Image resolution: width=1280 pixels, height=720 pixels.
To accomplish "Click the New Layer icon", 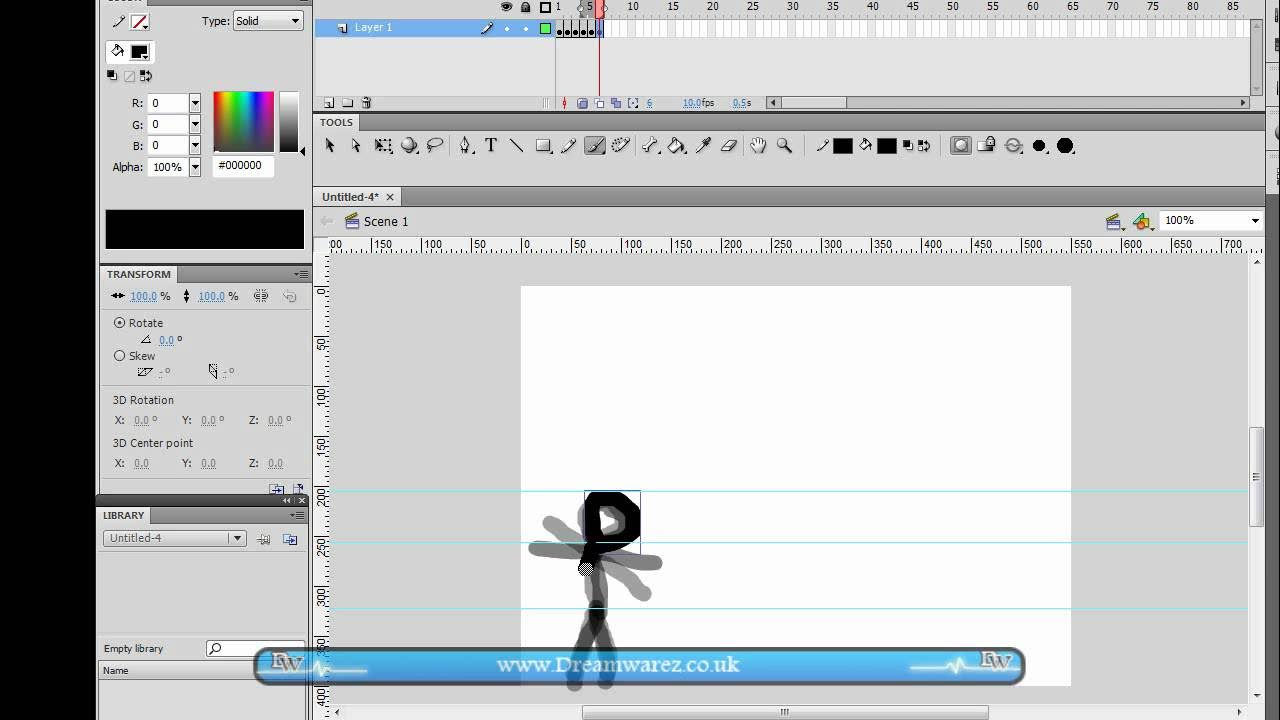I will (x=329, y=103).
